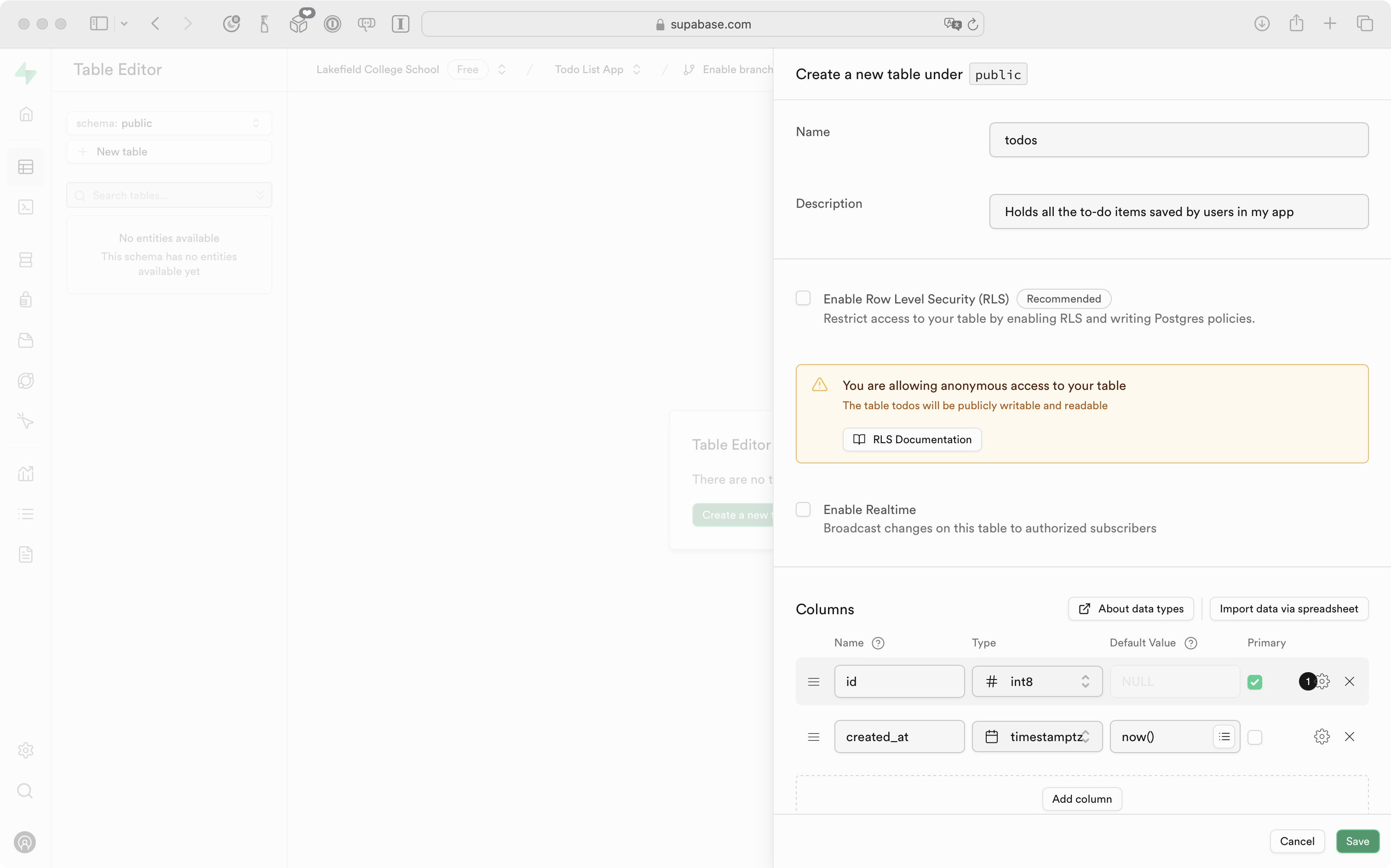Enable Row Level Security for the table
The height and width of the screenshot is (868, 1391).
point(803,298)
